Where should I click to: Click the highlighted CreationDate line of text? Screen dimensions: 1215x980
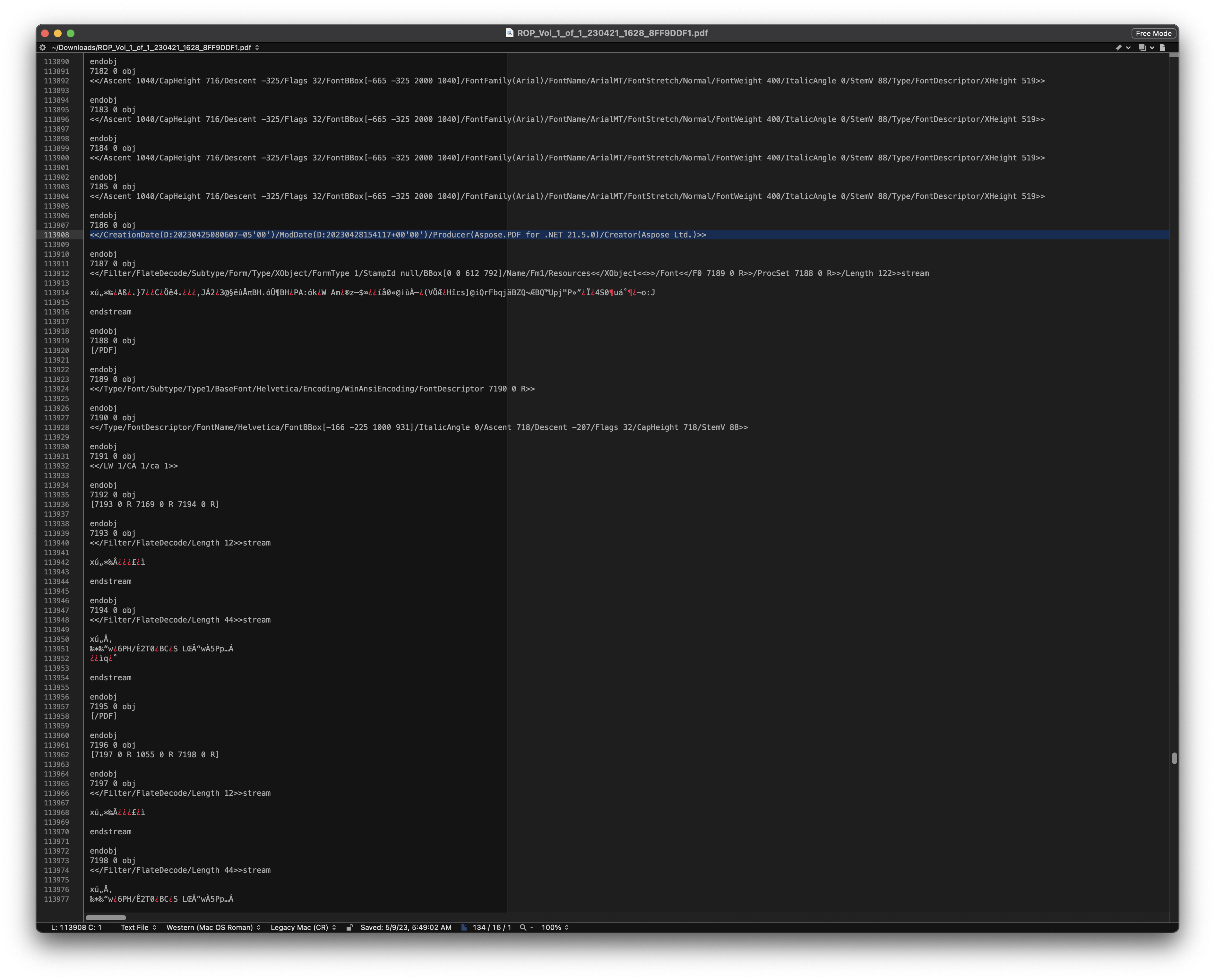pos(398,235)
